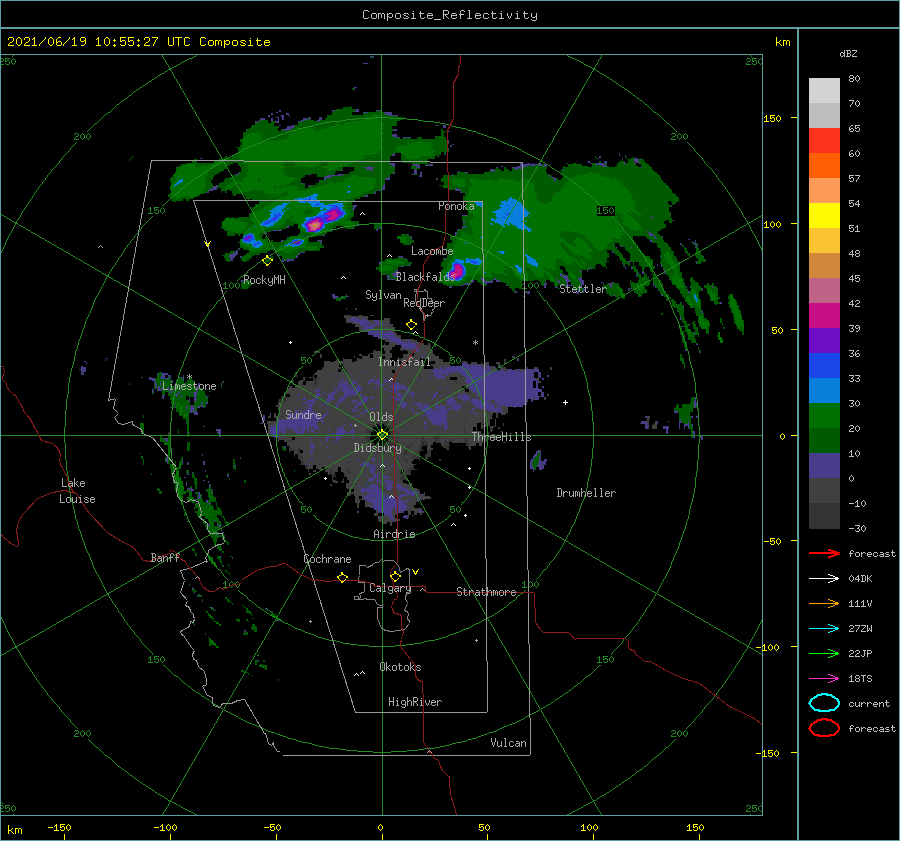Pick the bright blue 33–36 dBZ band
Image resolution: width=900 pixels, height=841 pixels.
pyautogui.click(x=824, y=366)
